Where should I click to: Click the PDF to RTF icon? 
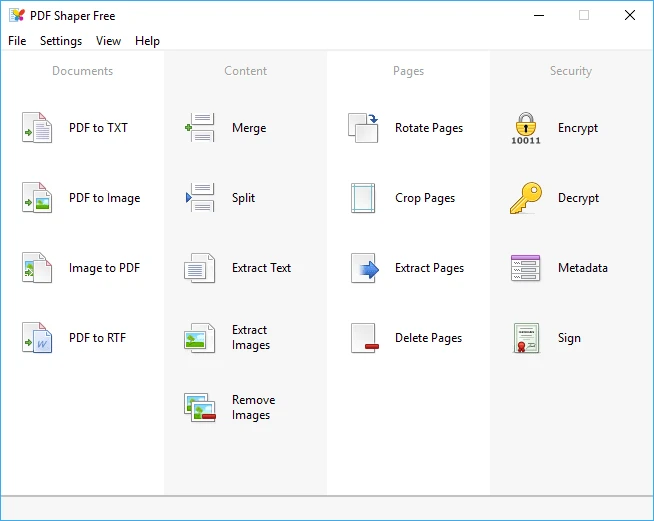(x=37, y=338)
